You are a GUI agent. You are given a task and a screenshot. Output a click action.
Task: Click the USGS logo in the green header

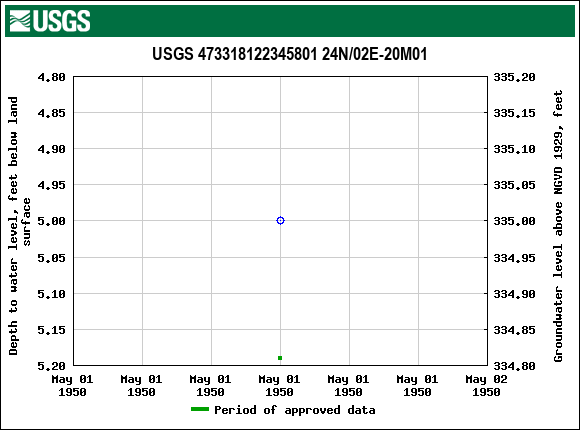(50, 21)
